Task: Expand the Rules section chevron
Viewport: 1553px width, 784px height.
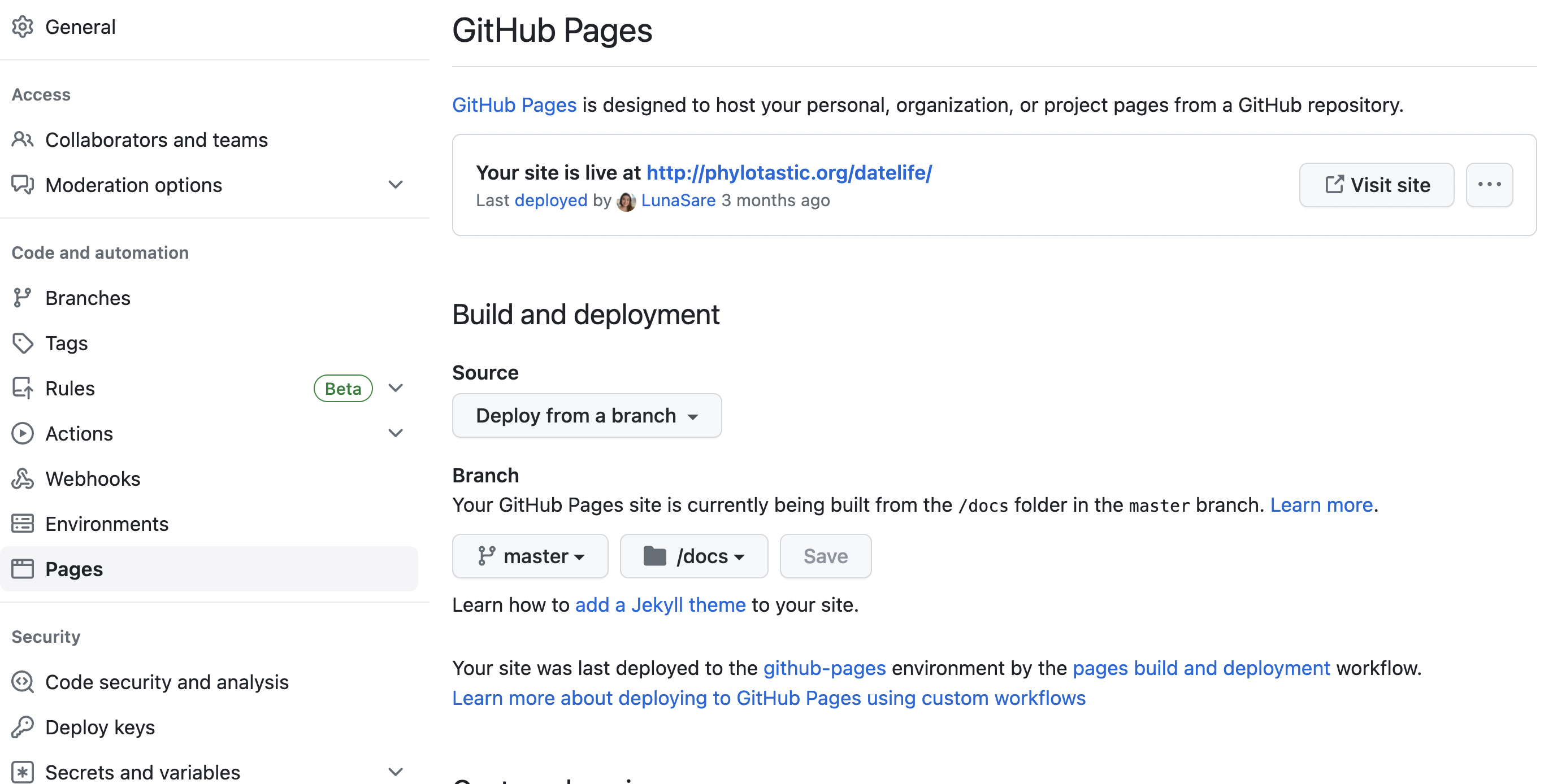Action: click(396, 389)
